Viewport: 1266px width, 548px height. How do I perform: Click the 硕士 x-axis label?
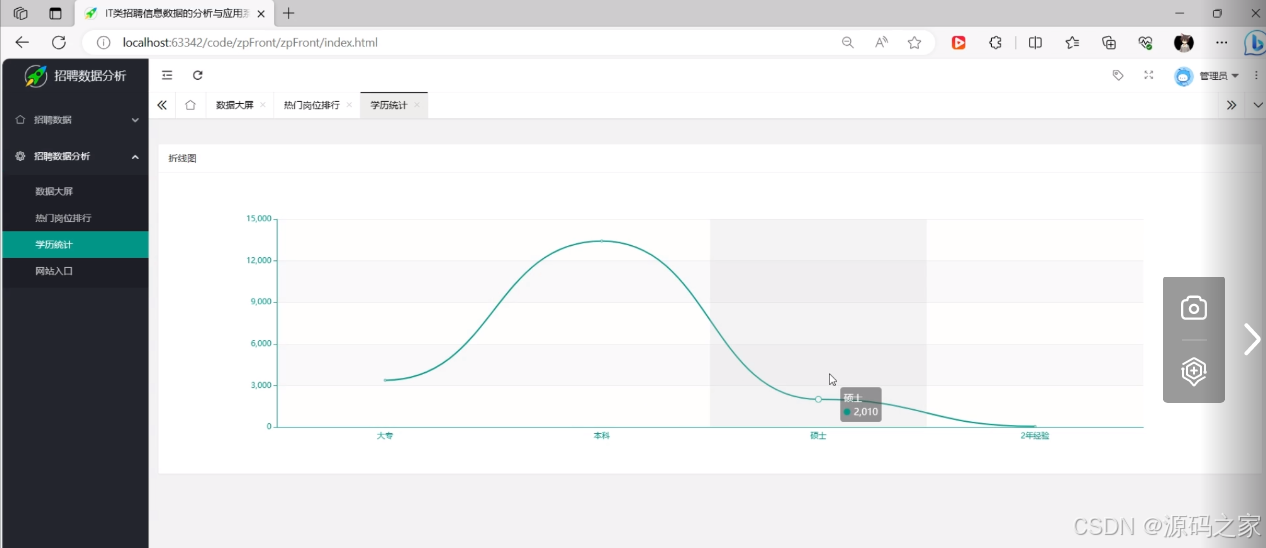pos(818,436)
